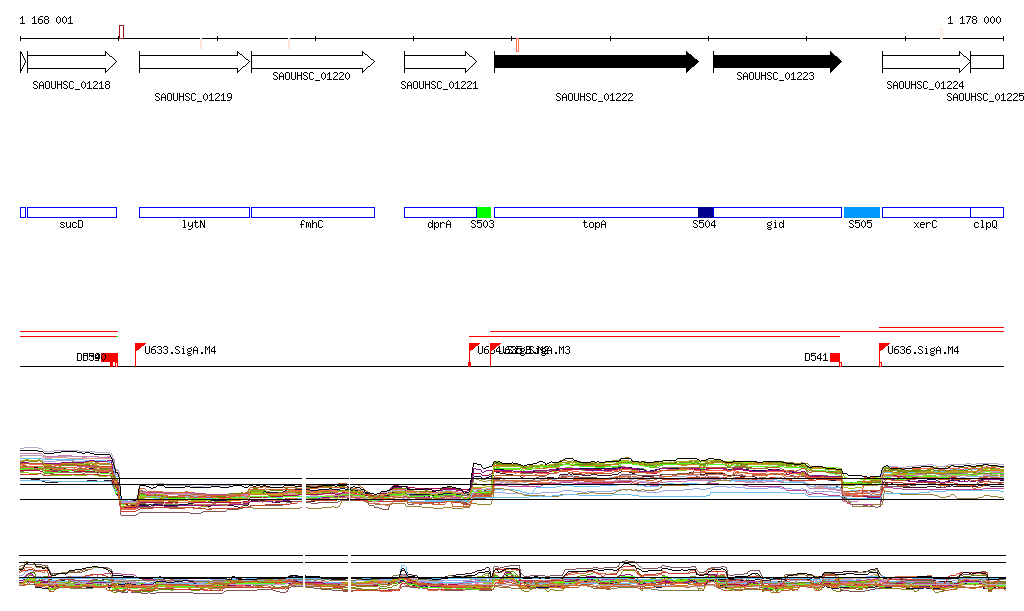
Task: Click the U633.SigA.M4 promoter flag
Action: pos(140,348)
